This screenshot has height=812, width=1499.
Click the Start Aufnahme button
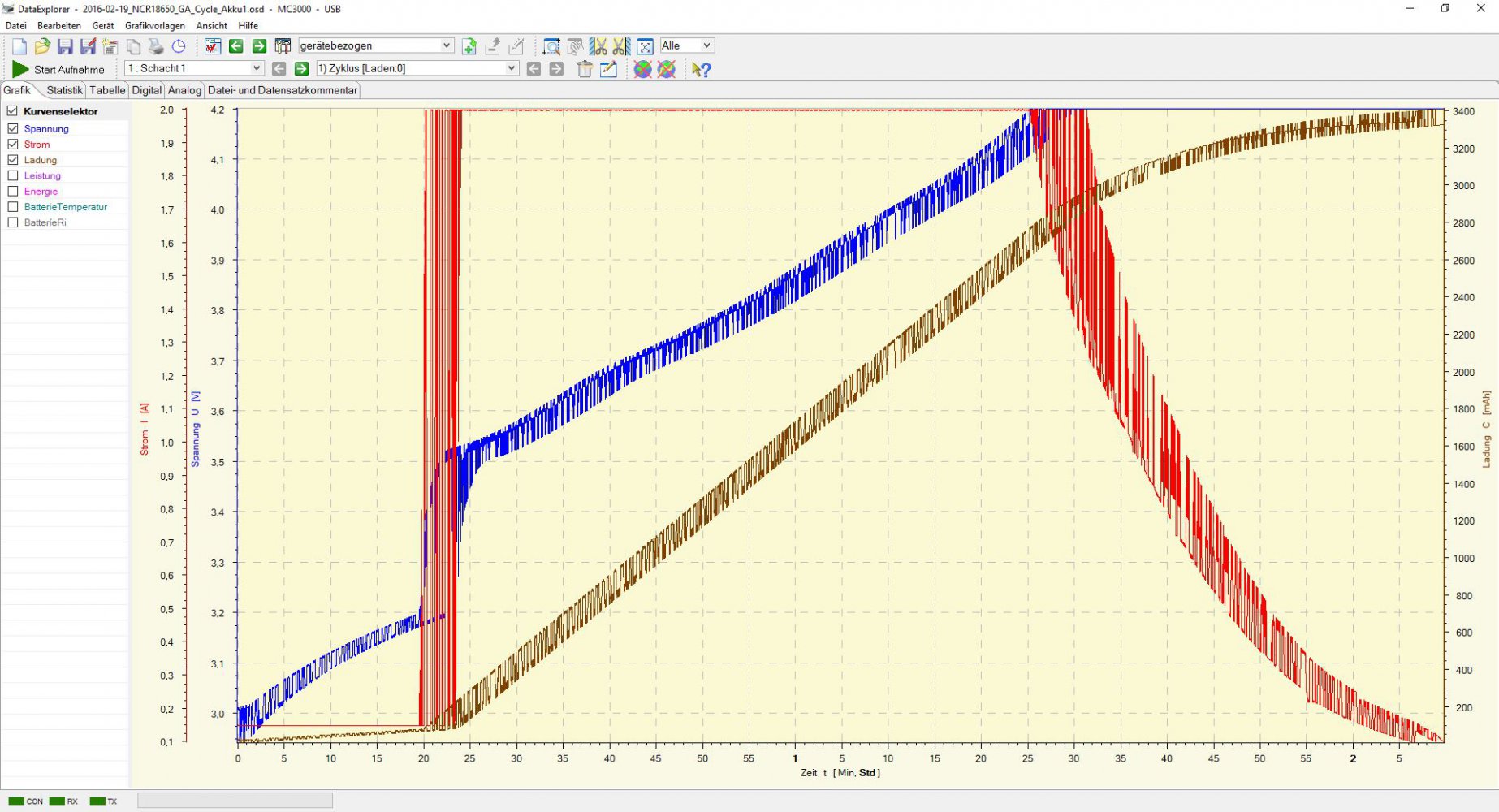click(x=58, y=69)
